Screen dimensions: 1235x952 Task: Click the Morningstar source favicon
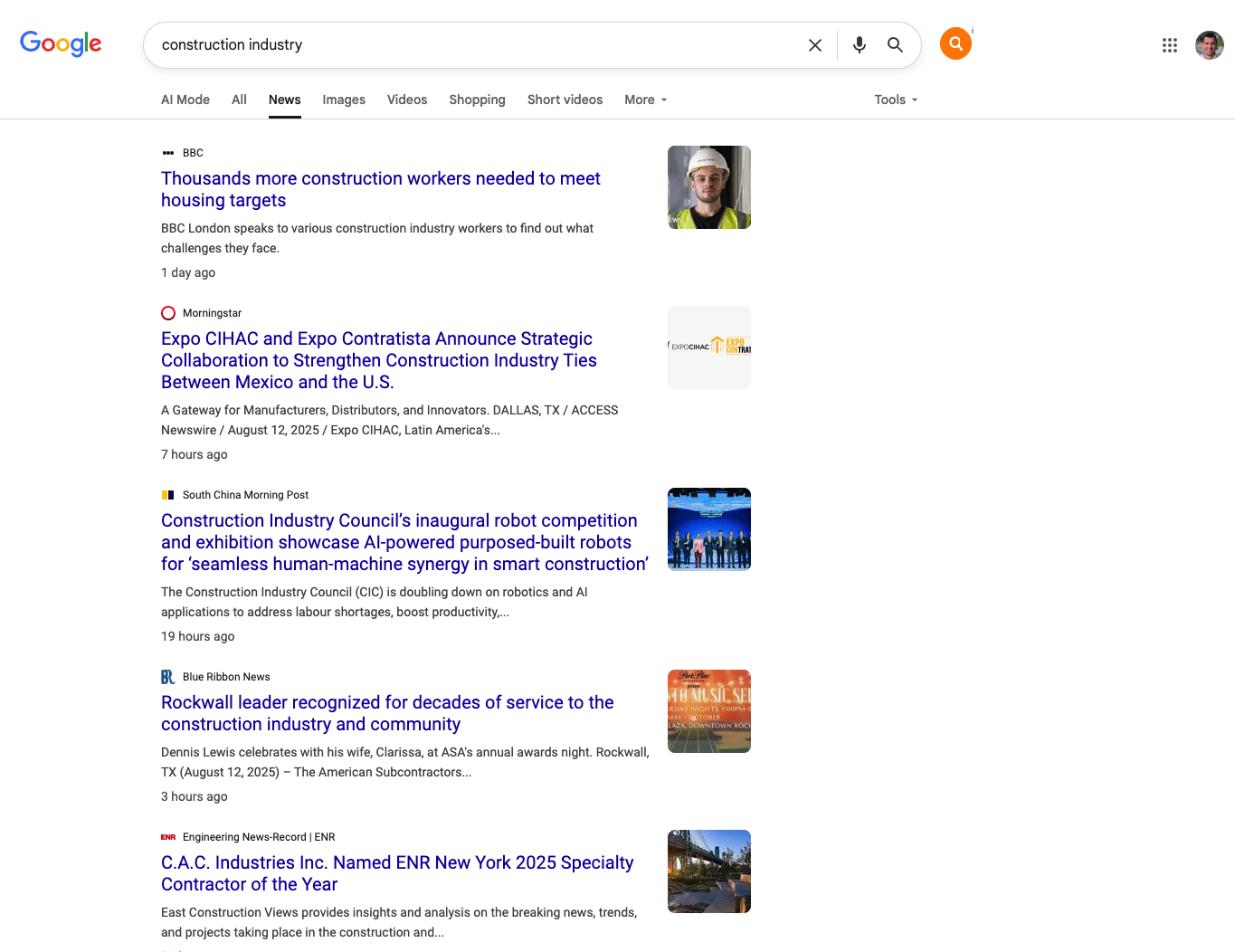[168, 313]
